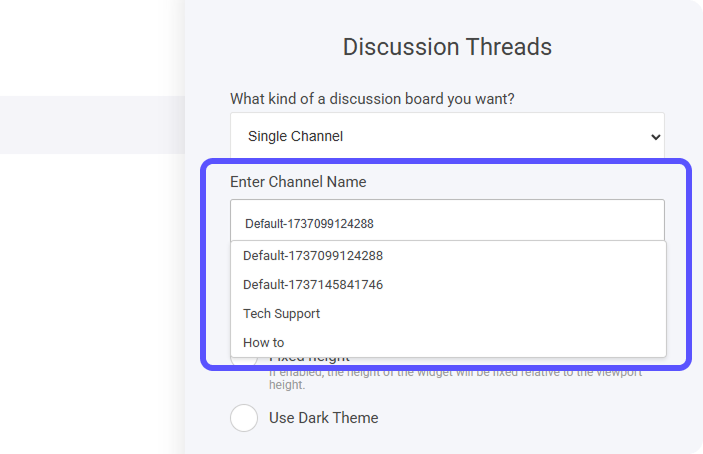Pick the Tech Support channel option
The image size is (703, 454).
pos(282,314)
